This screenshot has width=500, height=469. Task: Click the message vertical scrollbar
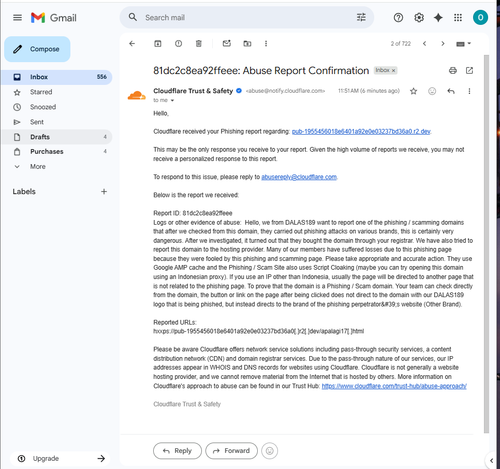click(486, 243)
